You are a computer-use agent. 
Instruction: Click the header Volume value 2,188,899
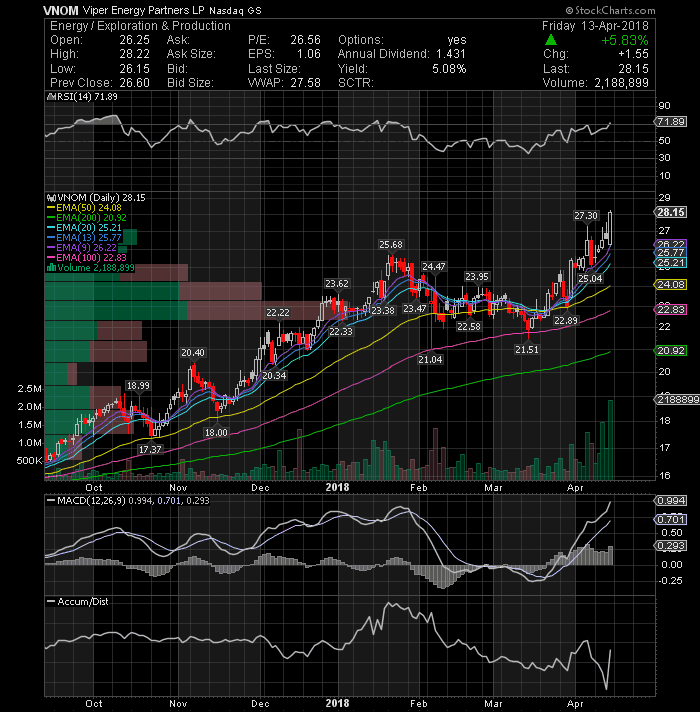tap(621, 83)
